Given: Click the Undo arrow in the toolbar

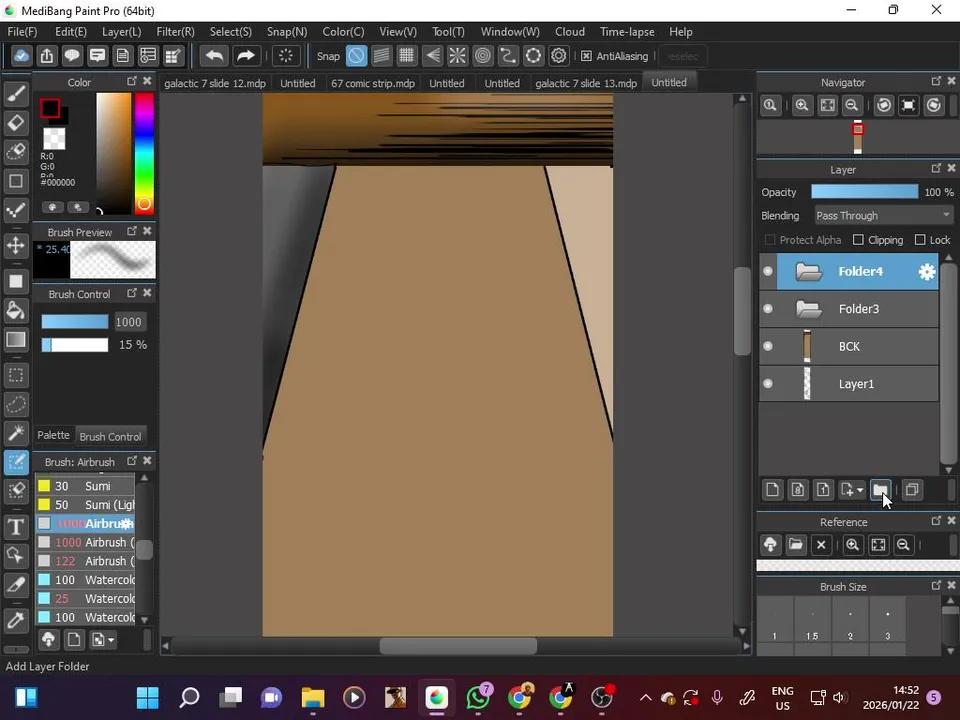Looking at the screenshot, I should click(214, 55).
